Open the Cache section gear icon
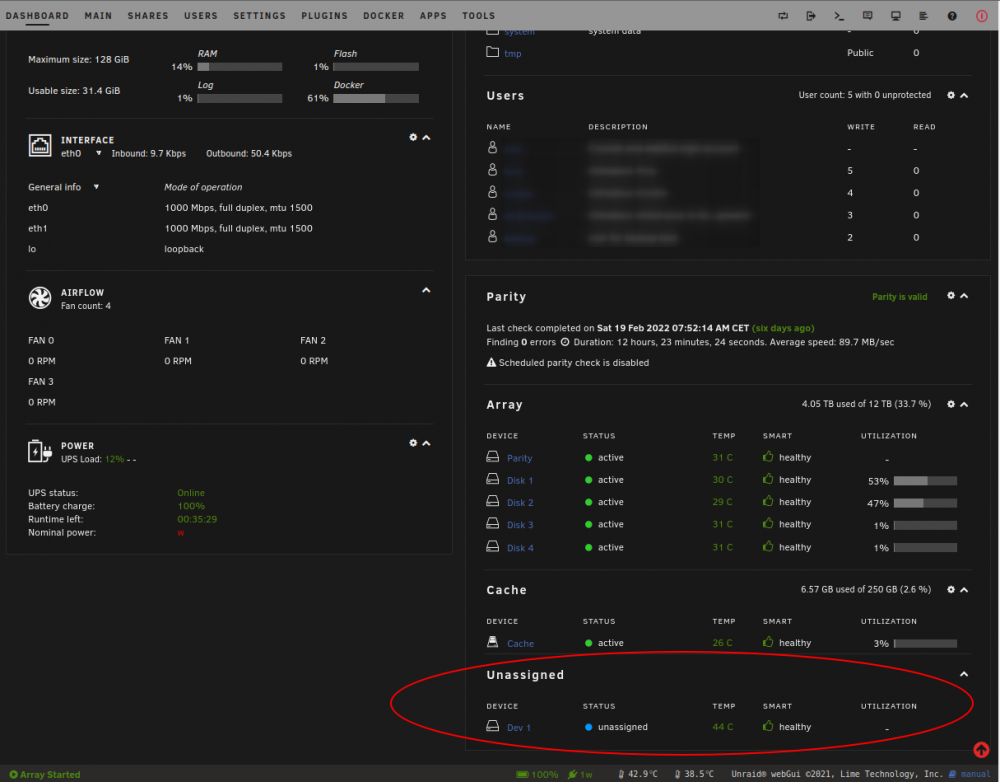 (951, 589)
